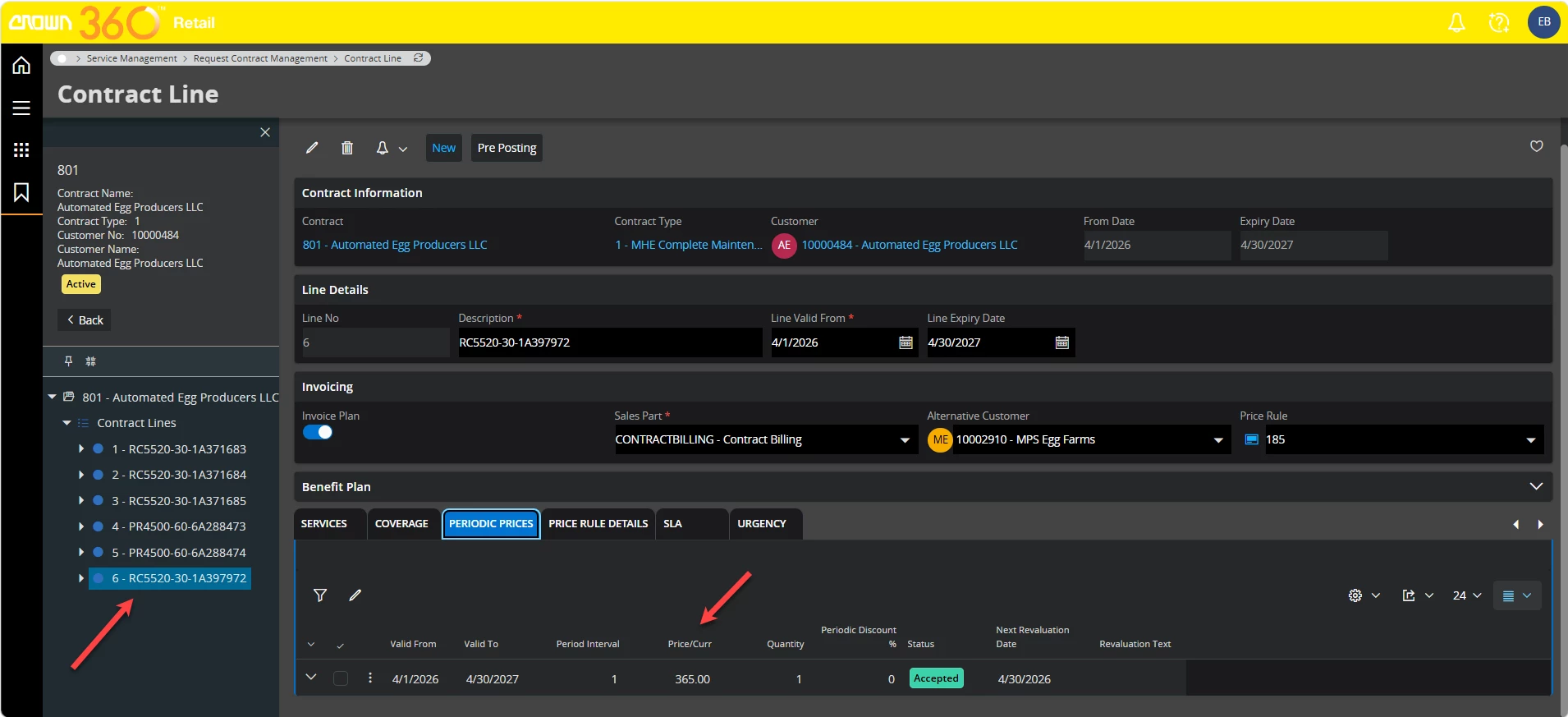Open the Price Rule dropdown
This screenshot has width=1568, height=717.
coord(1530,440)
